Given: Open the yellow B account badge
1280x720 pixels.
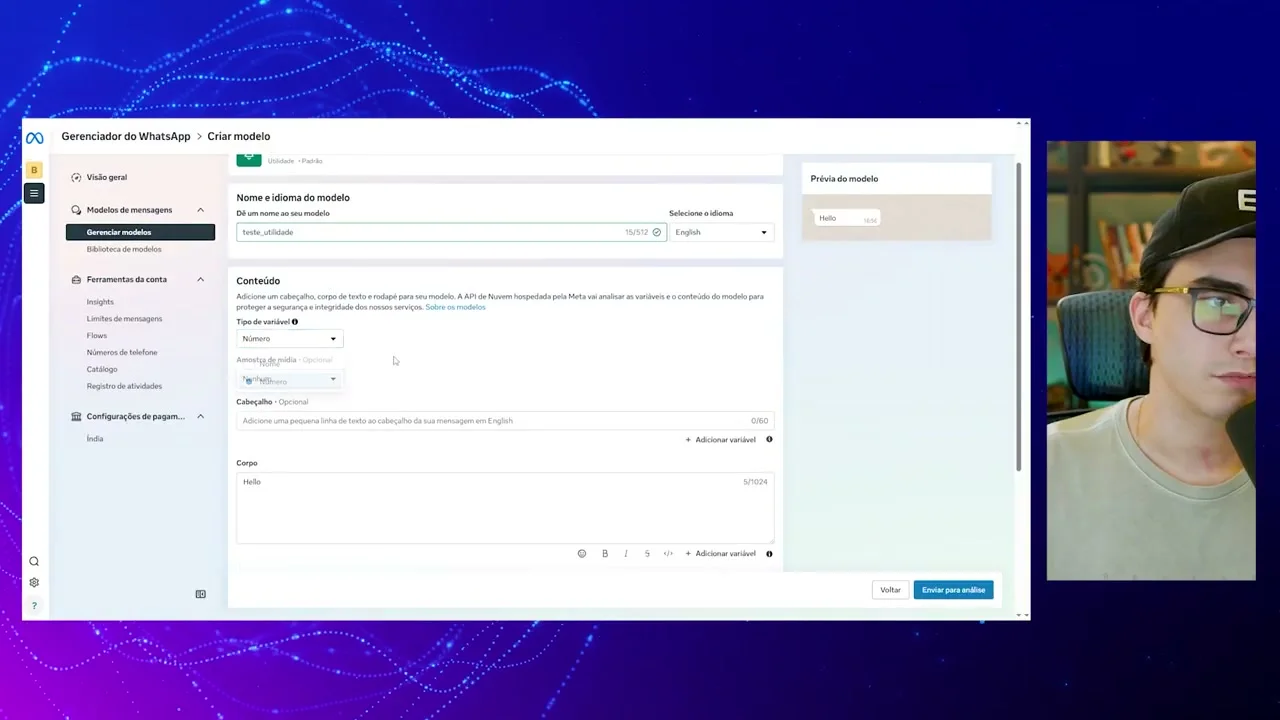Looking at the screenshot, I should coord(34,170).
